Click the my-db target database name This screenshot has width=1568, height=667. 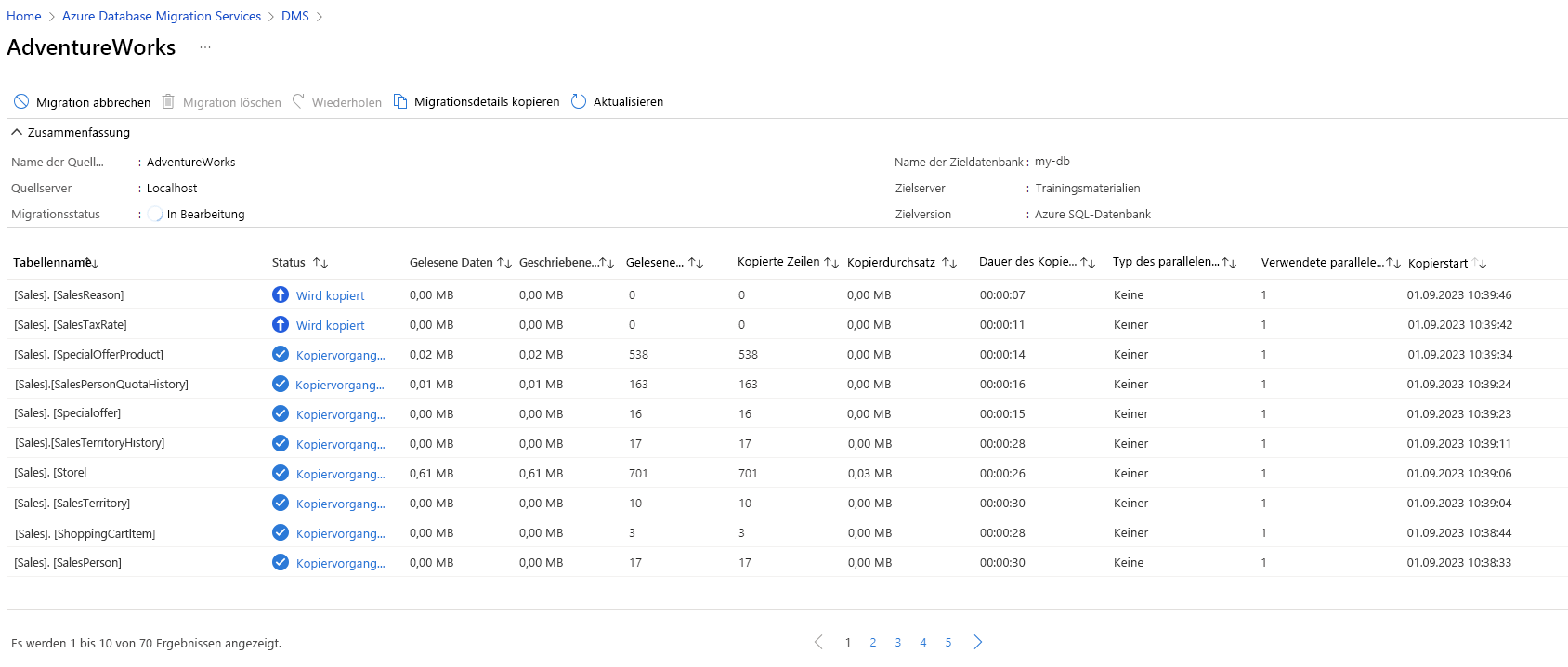tap(1052, 162)
